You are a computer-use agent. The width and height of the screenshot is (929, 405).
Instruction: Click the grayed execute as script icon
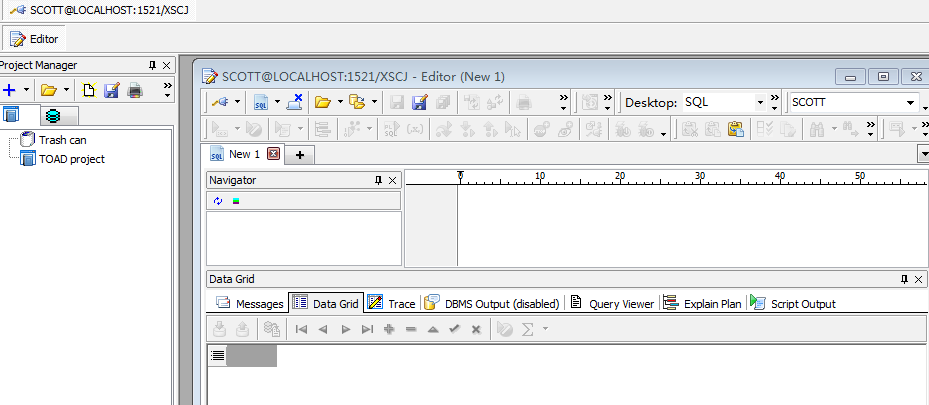283,129
